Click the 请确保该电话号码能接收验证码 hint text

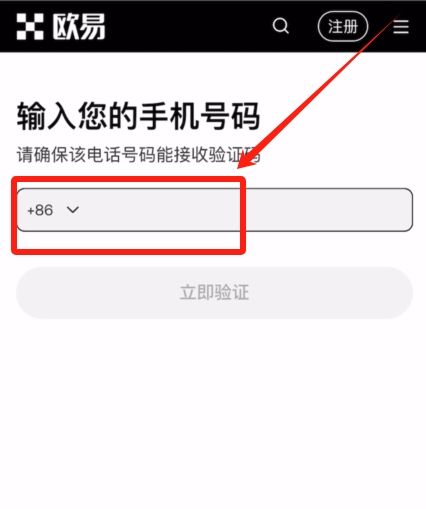138,154
